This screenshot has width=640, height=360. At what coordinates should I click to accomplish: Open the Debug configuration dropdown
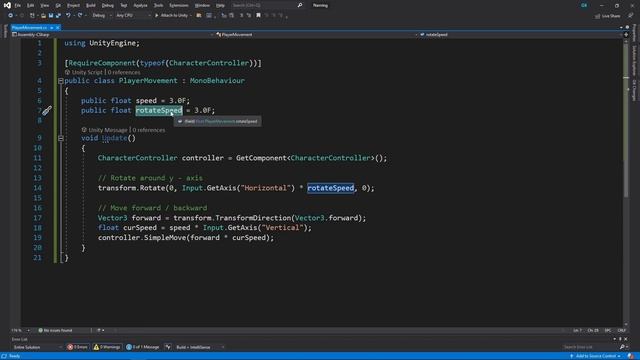pyautogui.click(x=102, y=16)
